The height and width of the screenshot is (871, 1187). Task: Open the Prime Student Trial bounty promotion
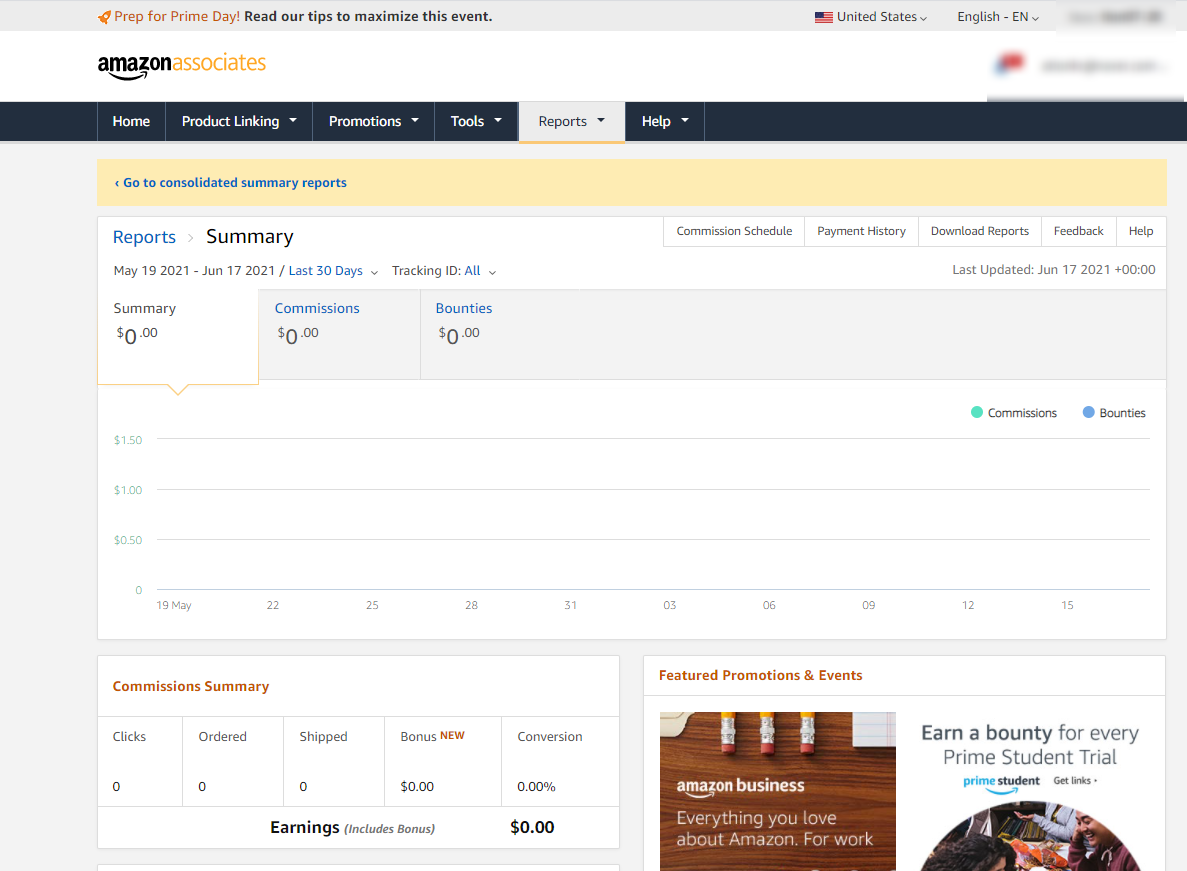[1030, 791]
